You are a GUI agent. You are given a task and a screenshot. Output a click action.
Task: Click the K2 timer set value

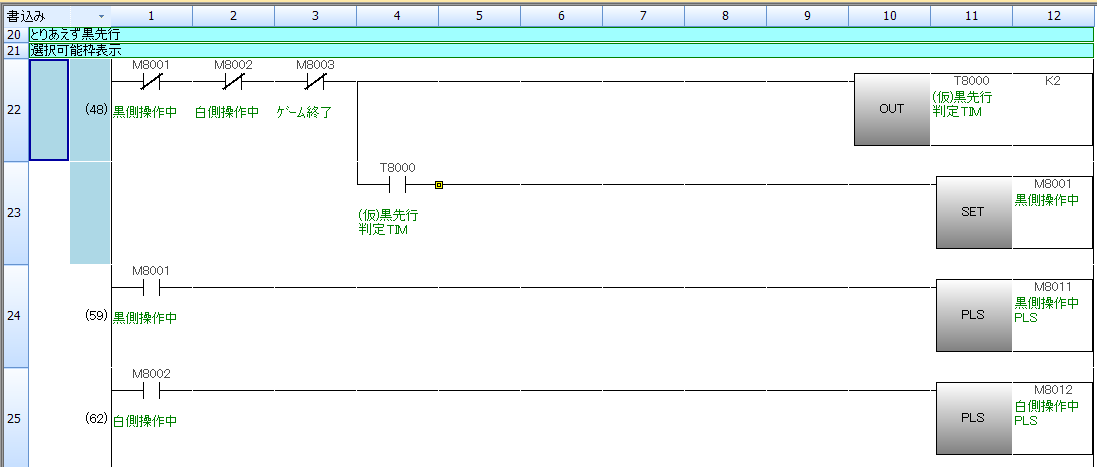[x=1052, y=80]
